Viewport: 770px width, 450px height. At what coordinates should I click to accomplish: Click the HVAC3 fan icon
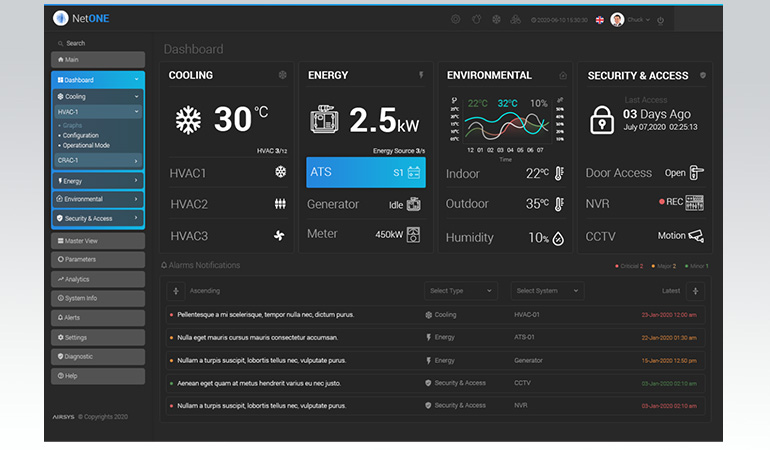coord(280,236)
